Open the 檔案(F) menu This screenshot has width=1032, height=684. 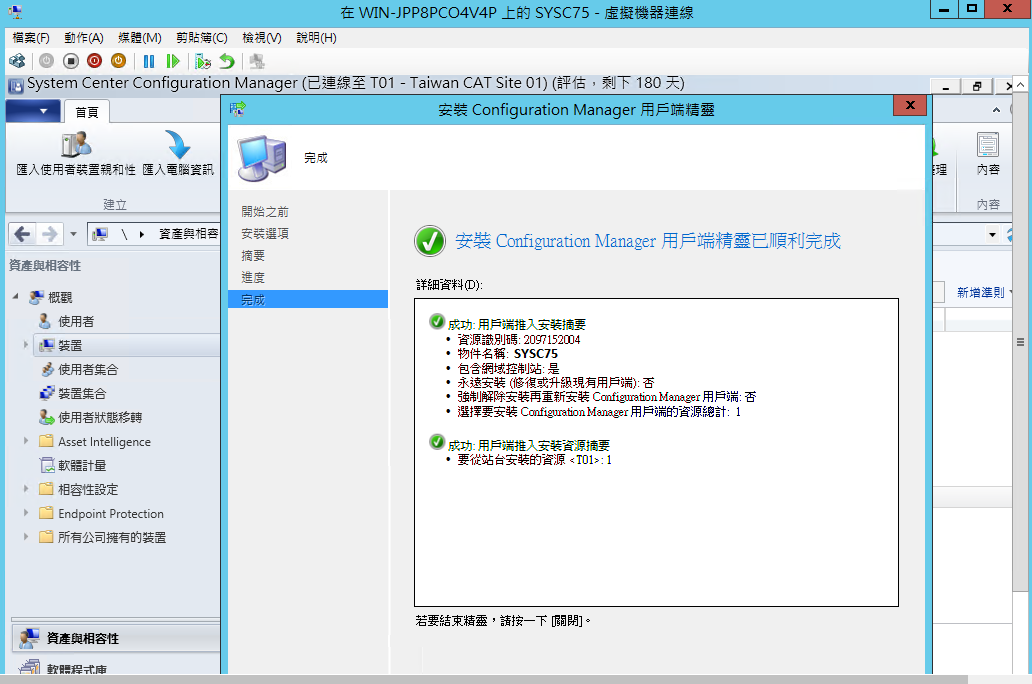click(x=31, y=38)
